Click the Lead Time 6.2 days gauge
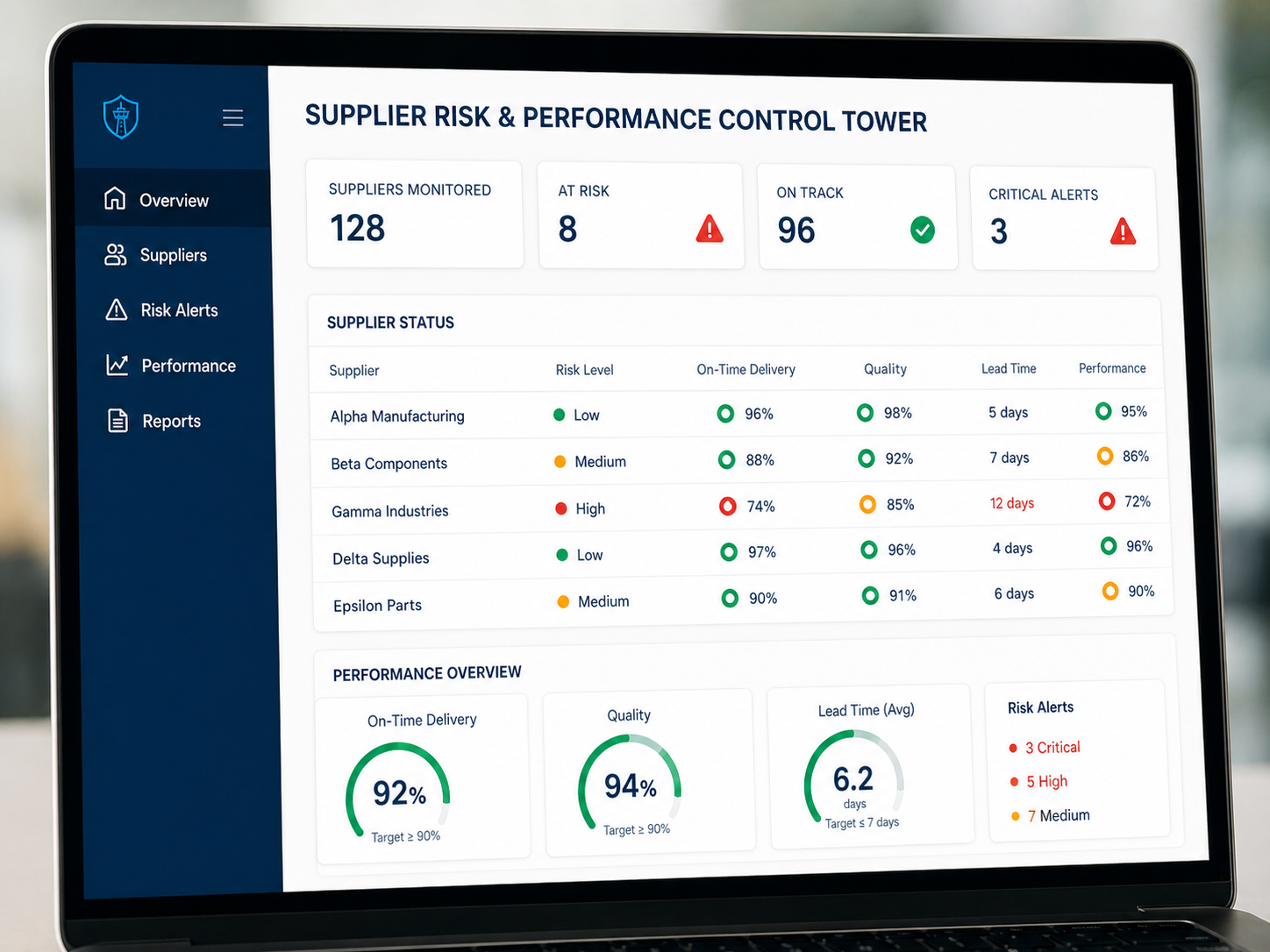 (x=853, y=778)
